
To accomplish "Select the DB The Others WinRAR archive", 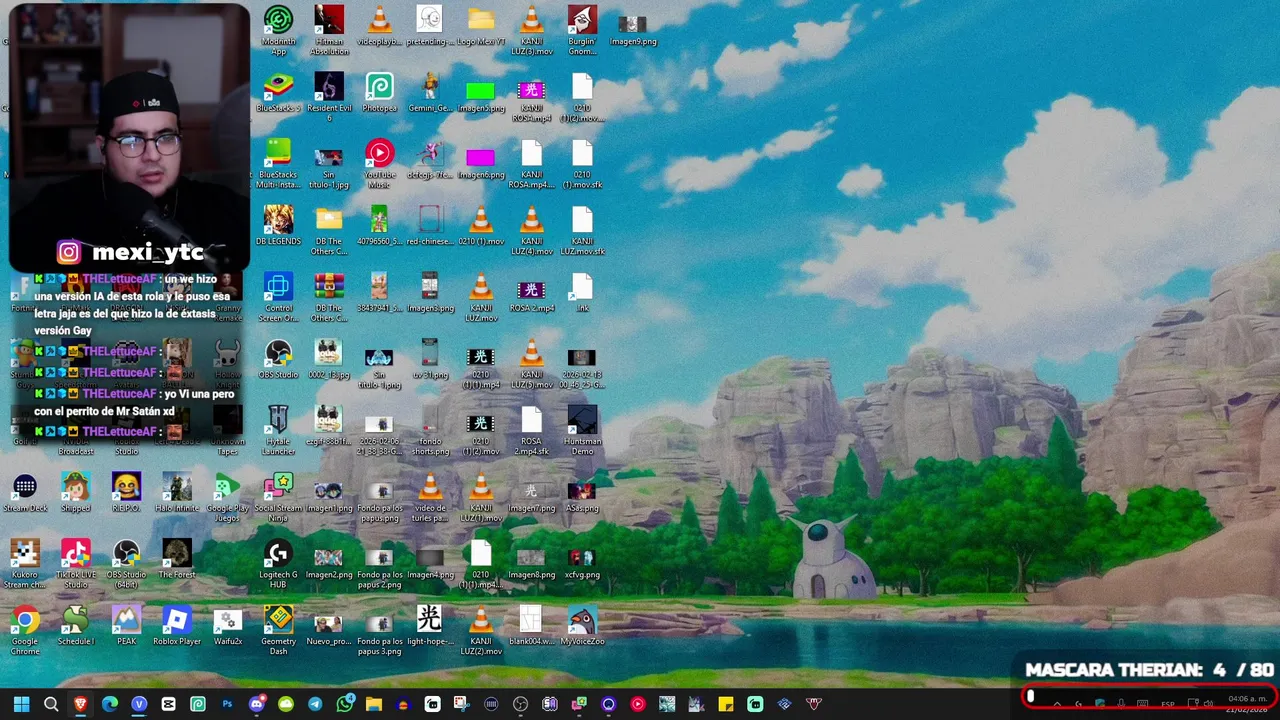I will tap(329, 297).
